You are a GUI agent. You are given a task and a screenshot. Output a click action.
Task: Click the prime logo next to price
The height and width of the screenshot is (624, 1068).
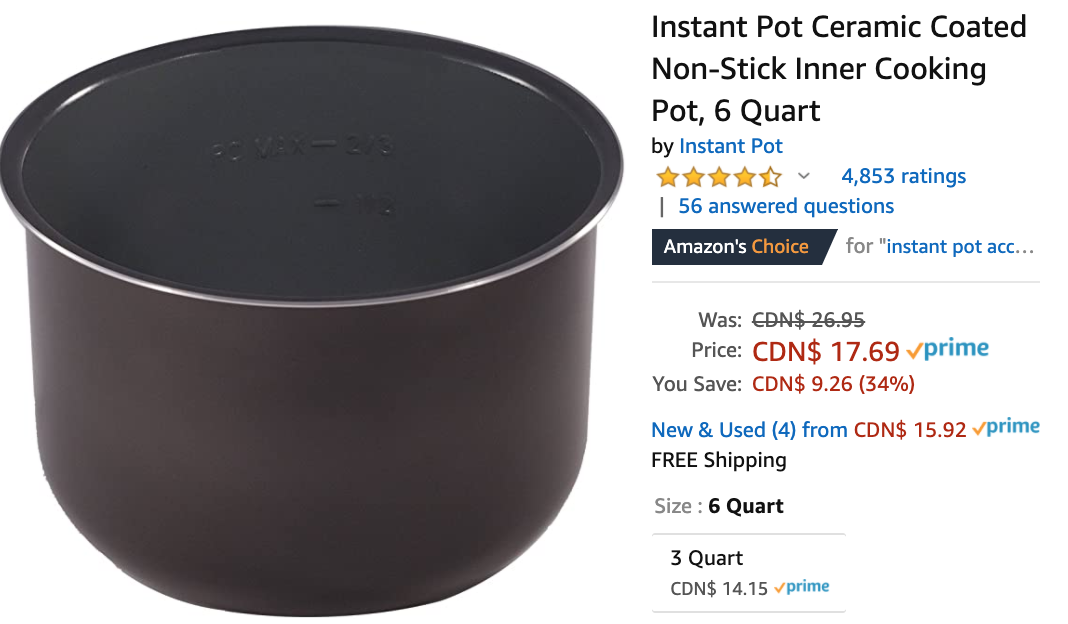[x=947, y=349]
